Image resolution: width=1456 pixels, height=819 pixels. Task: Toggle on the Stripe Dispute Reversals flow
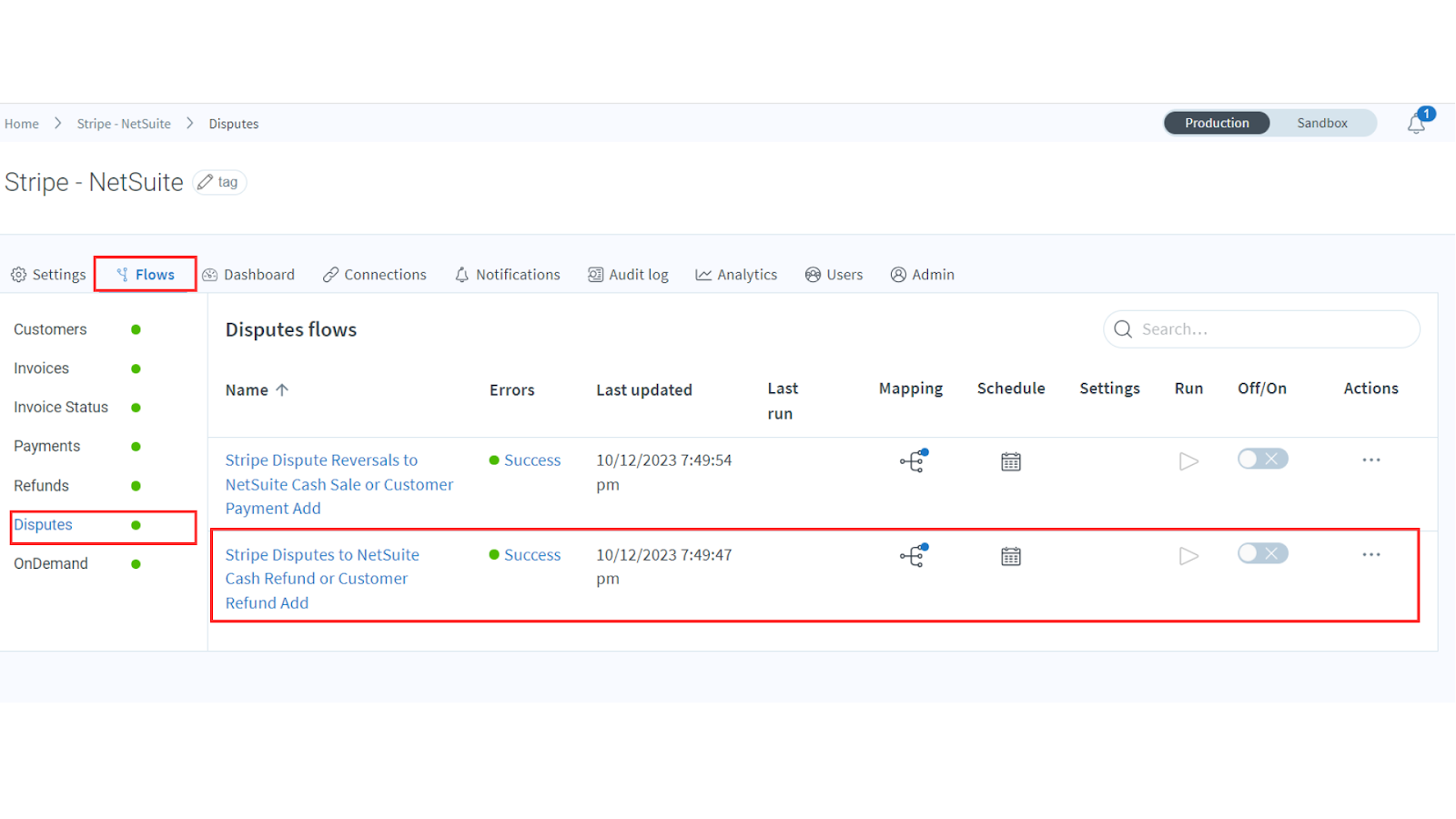coord(1262,459)
